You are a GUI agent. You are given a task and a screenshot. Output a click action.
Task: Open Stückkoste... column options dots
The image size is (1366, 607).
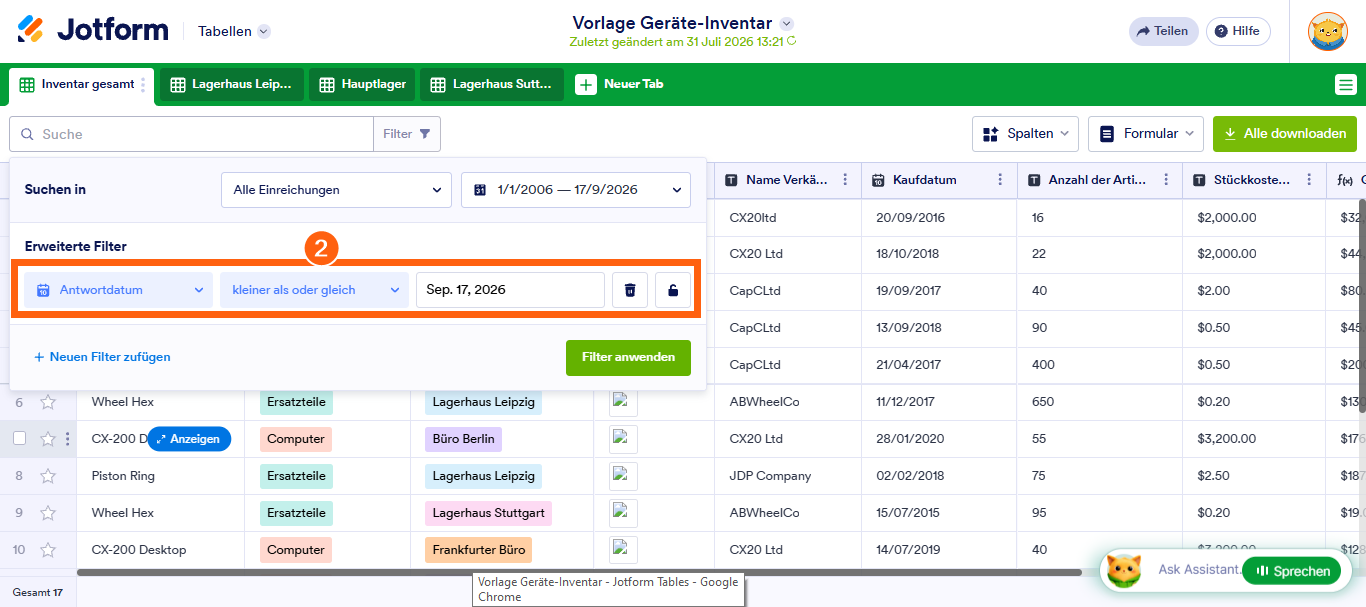1308,180
